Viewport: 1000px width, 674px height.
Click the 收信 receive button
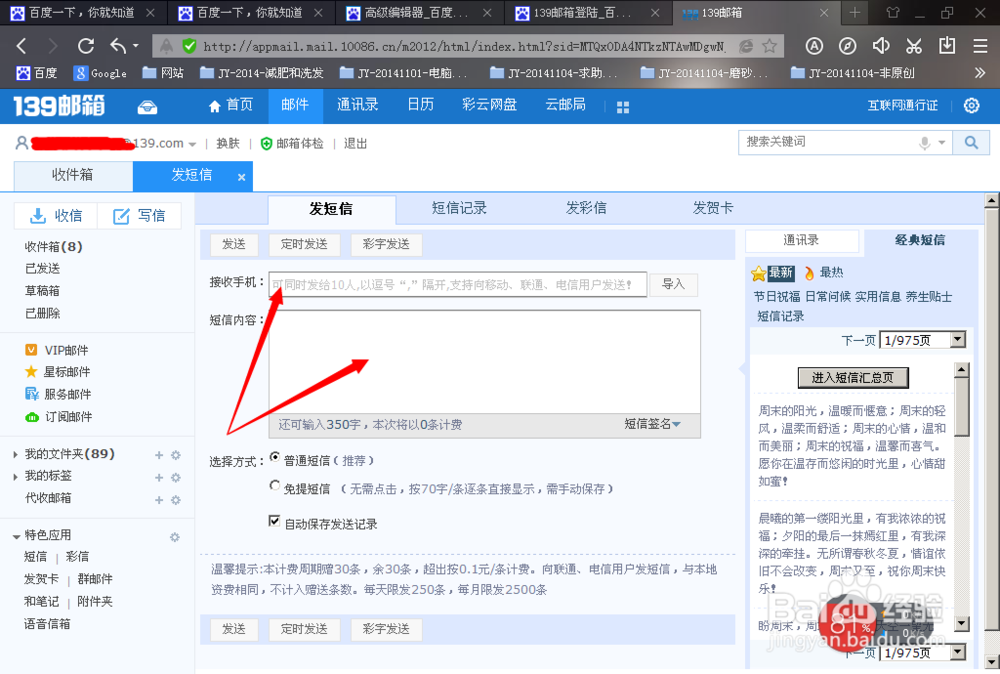point(56,216)
